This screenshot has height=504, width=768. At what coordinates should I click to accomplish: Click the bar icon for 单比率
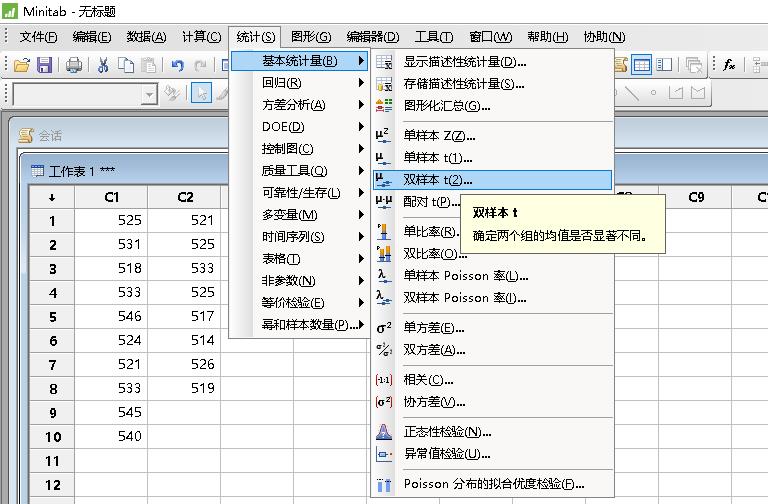(x=384, y=231)
